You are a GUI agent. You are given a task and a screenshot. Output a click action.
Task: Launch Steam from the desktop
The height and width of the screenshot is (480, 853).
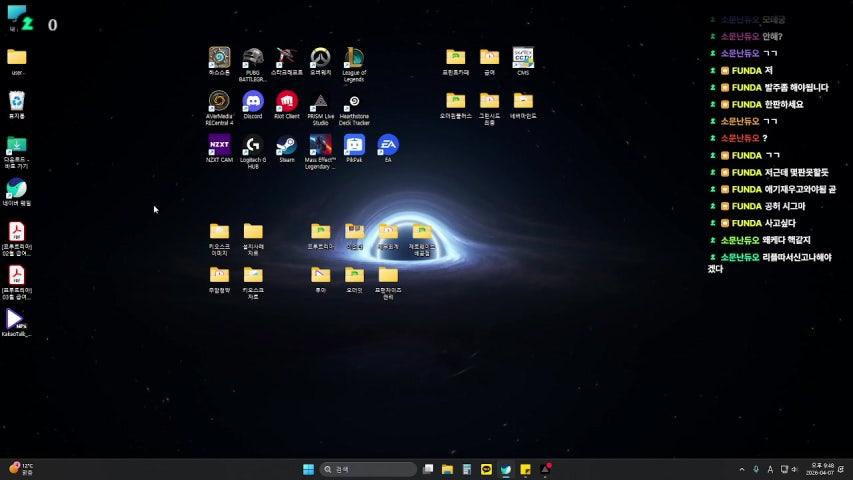click(x=287, y=145)
